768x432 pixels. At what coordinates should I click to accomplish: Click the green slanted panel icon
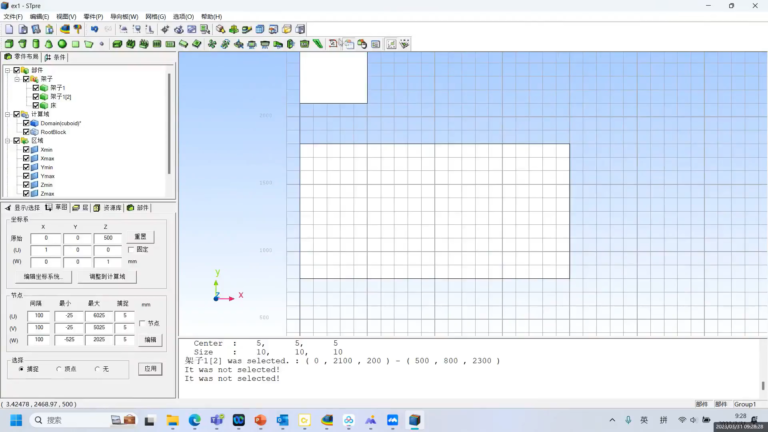point(318,44)
